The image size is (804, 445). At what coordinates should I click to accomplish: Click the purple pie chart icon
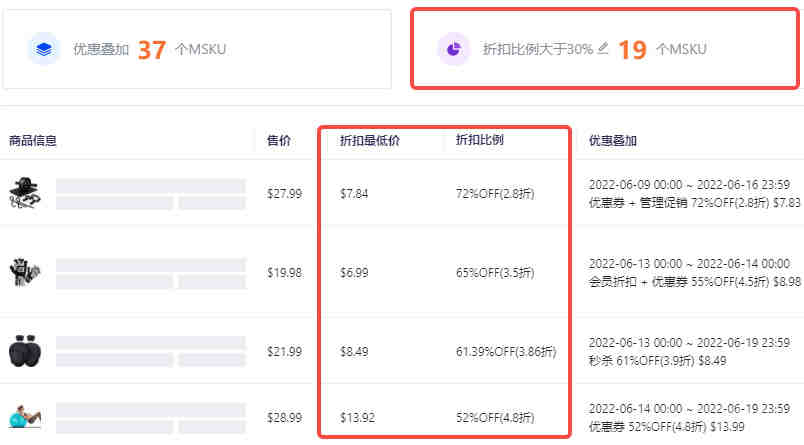[453, 49]
